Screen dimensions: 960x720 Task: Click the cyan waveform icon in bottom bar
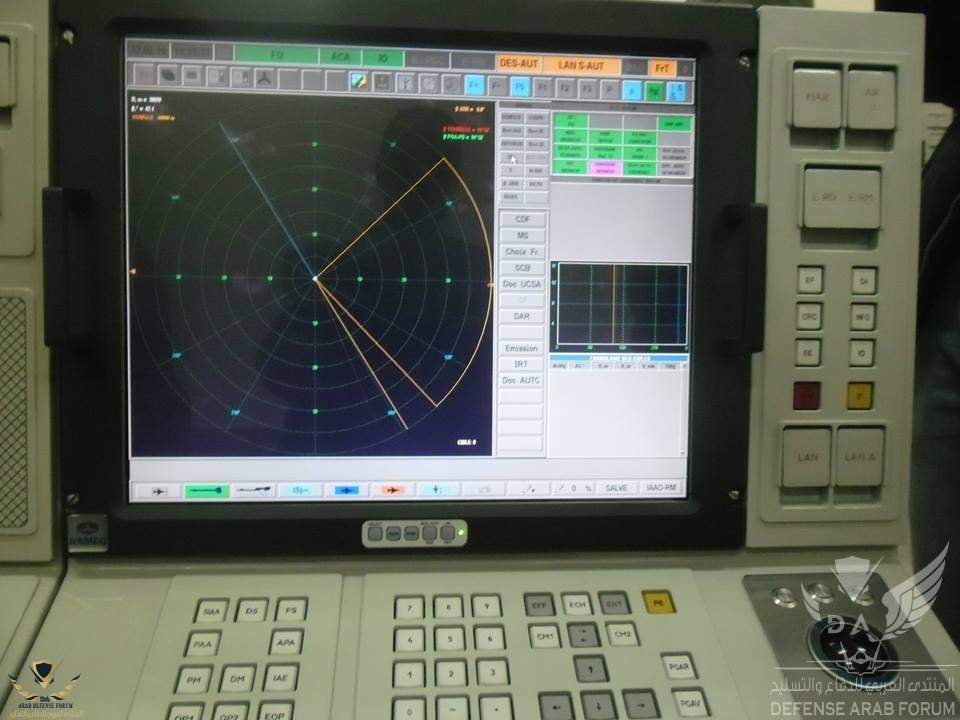(x=300, y=490)
